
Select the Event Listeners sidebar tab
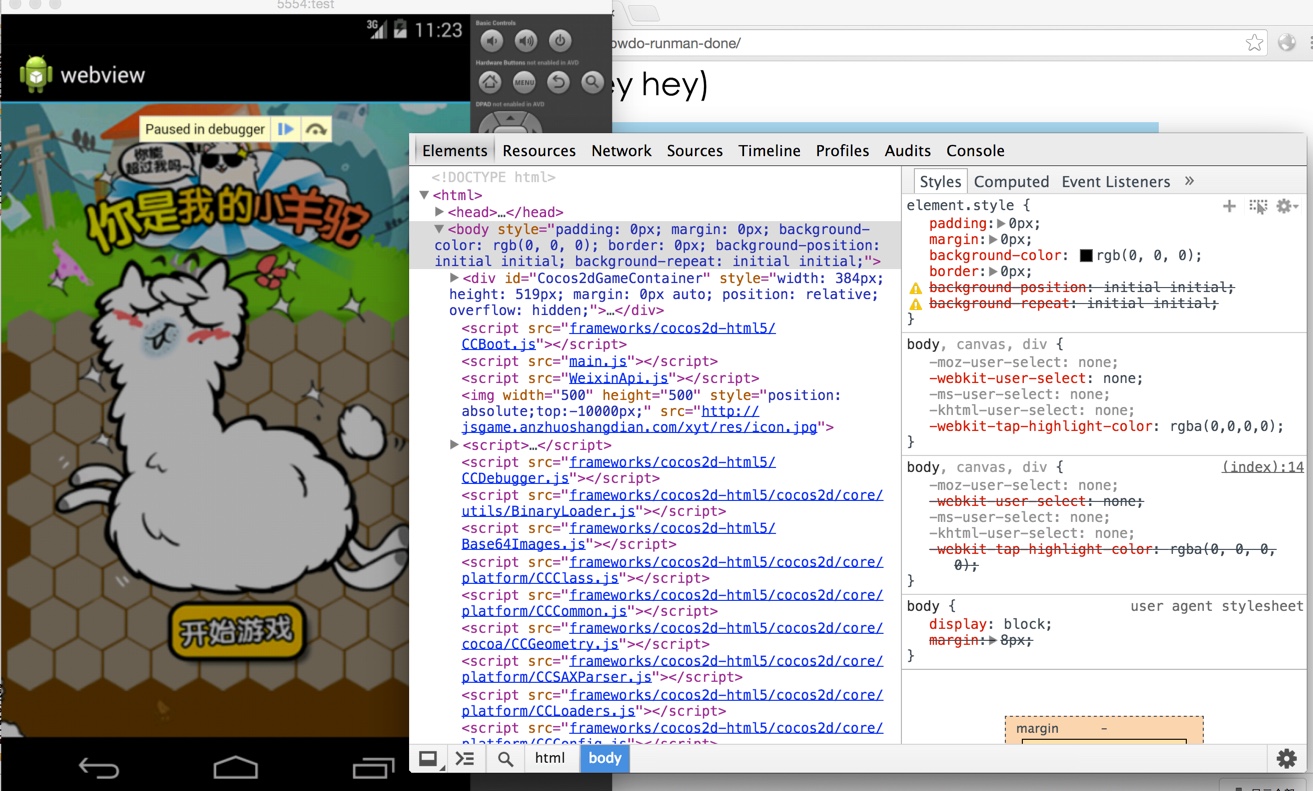pyautogui.click(x=1116, y=181)
